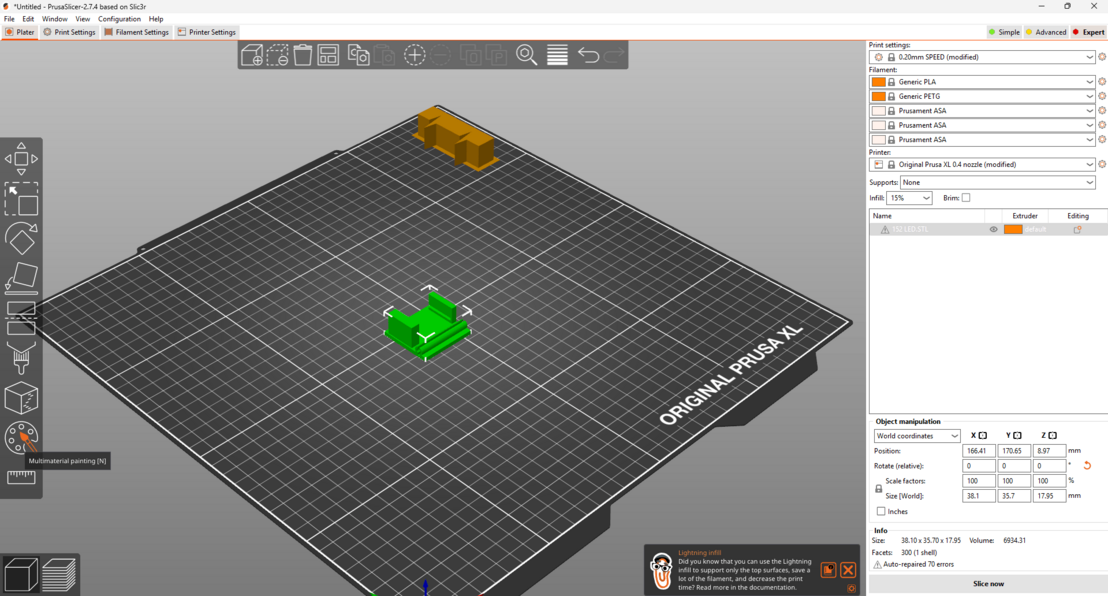Click the Delete all objects toolbar icon
This screenshot has height=596, width=1108.
[302, 56]
